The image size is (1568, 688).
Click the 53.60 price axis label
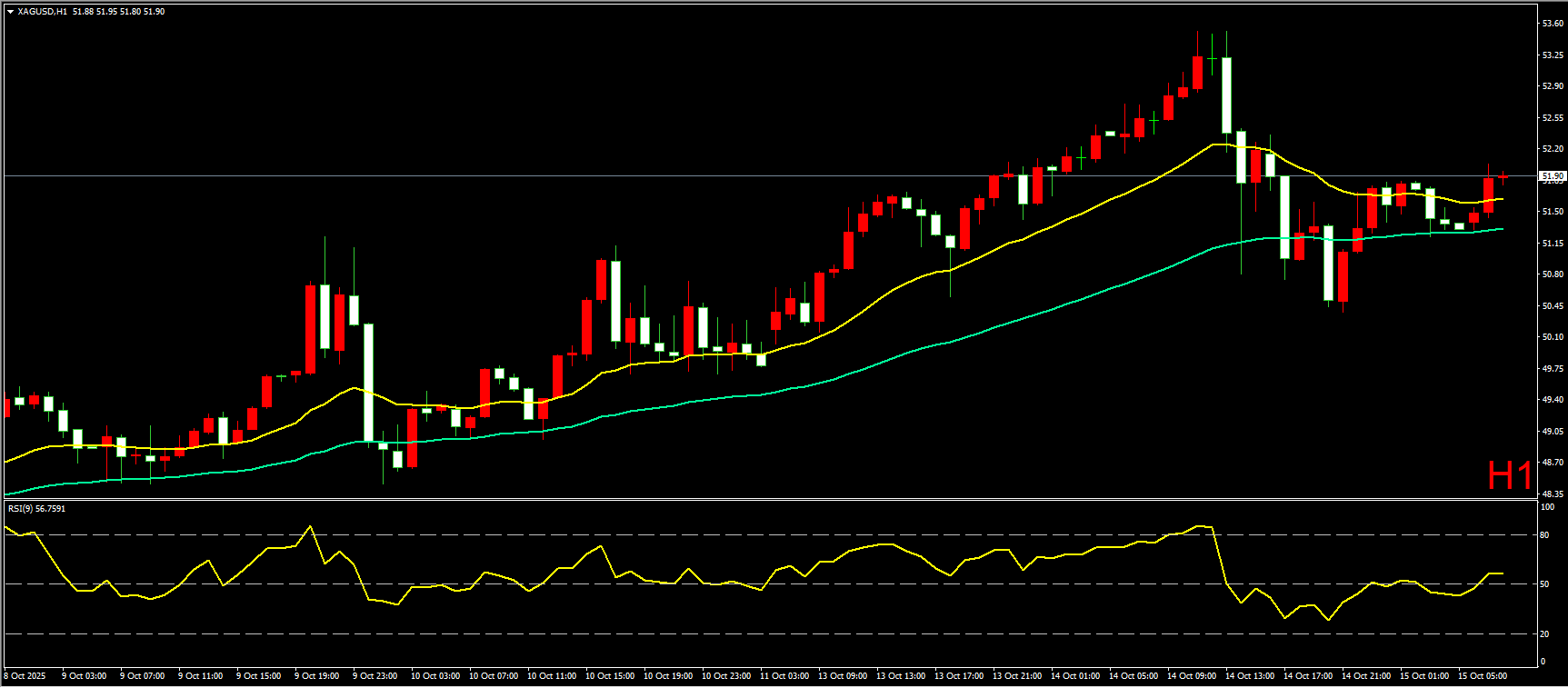click(1553, 24)
